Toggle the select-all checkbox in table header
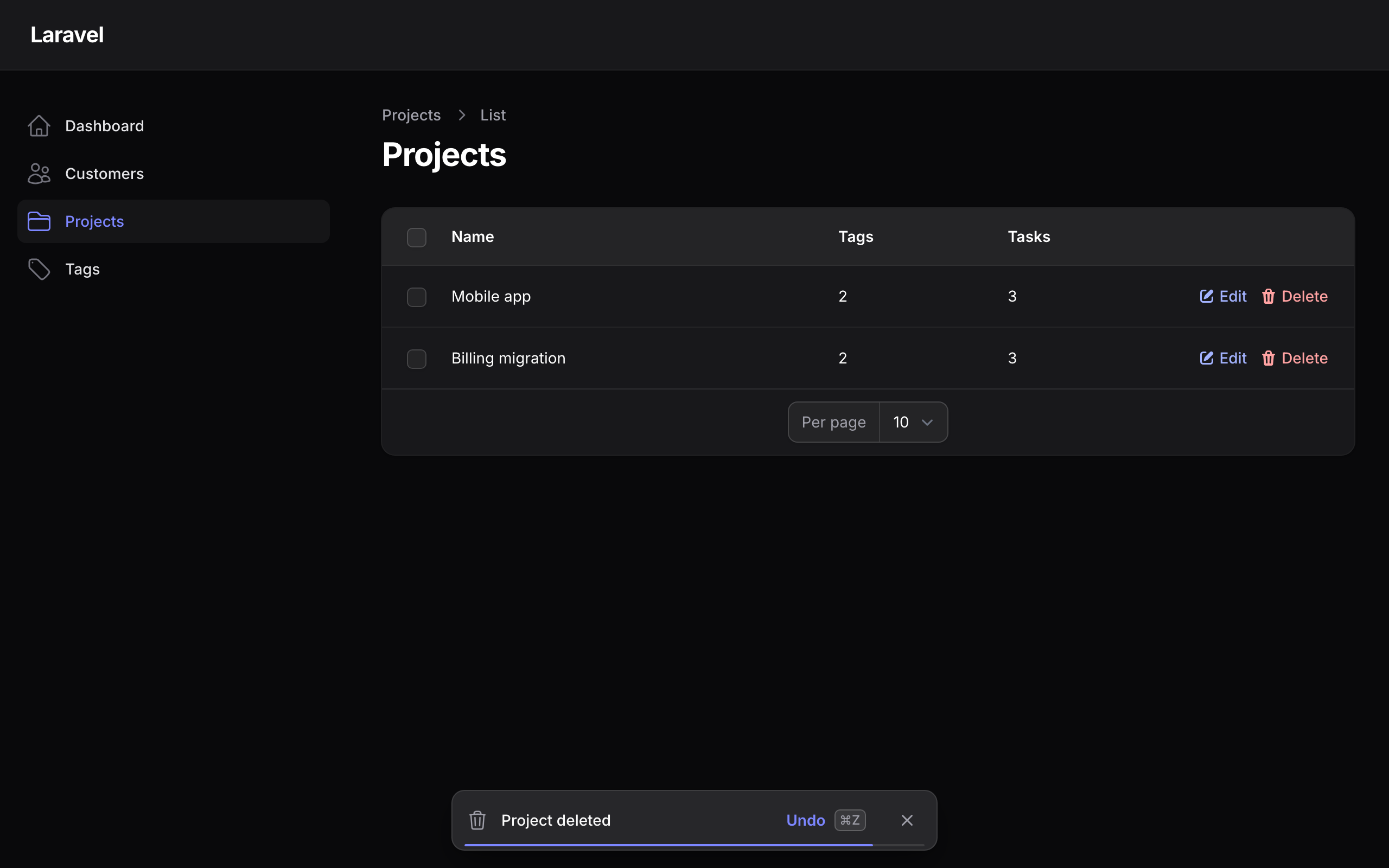 (417, 237)
